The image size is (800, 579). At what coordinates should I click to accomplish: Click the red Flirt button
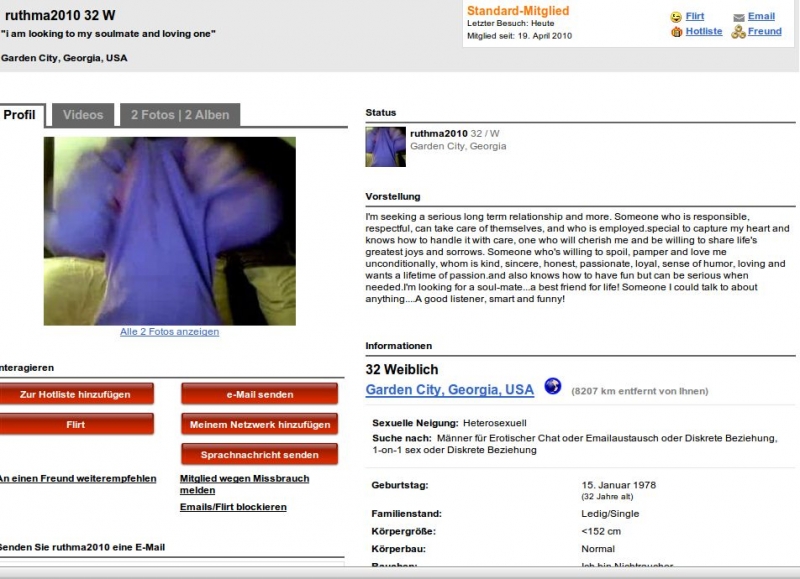76,424
